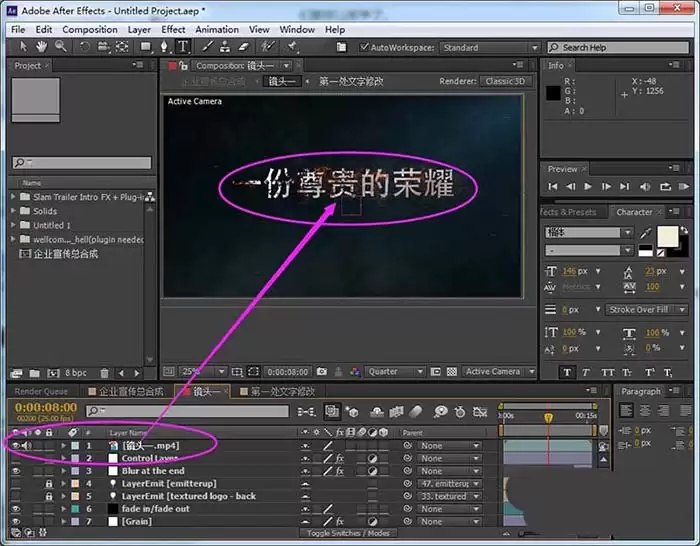Click the timeline search field
Image resolution: width=700 pixels, height=546 pixels.
188,411
